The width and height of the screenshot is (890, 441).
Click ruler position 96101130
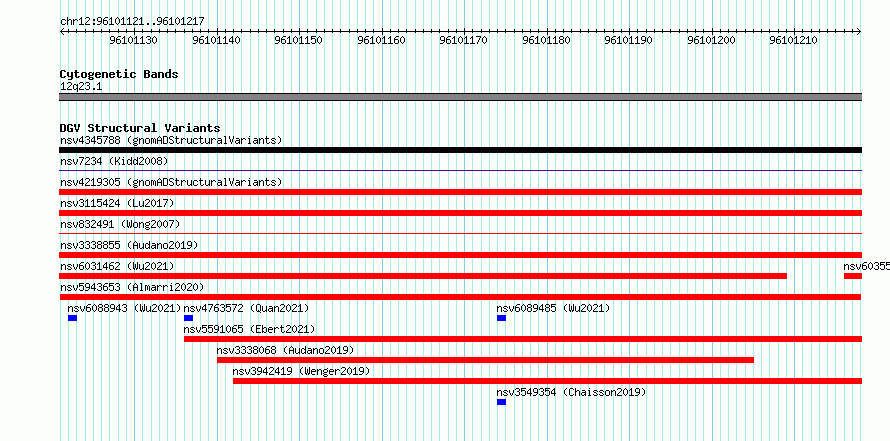coord(134,40)
